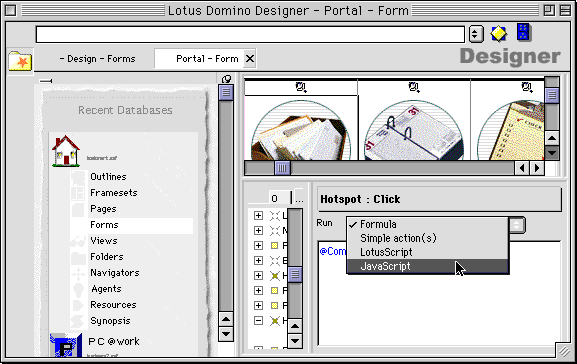
Task: Select the objects tab labeled 0
Action: tap(275, 198)
